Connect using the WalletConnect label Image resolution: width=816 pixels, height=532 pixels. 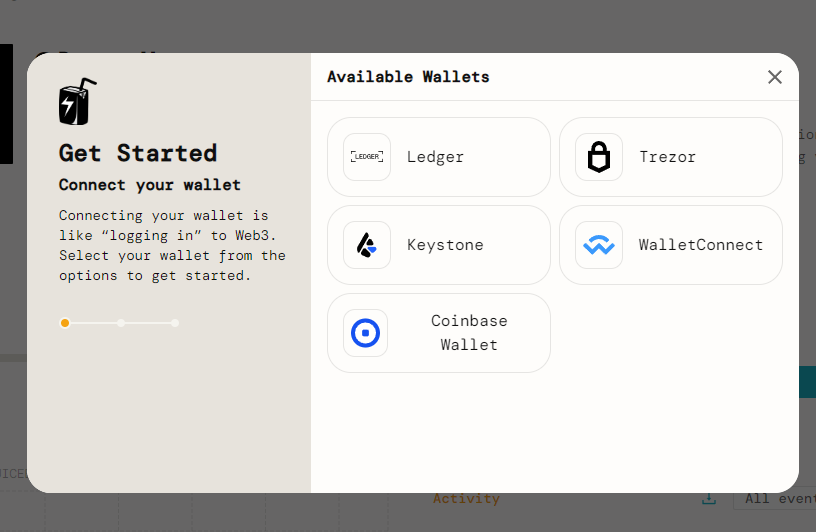[x=700, y=245]
